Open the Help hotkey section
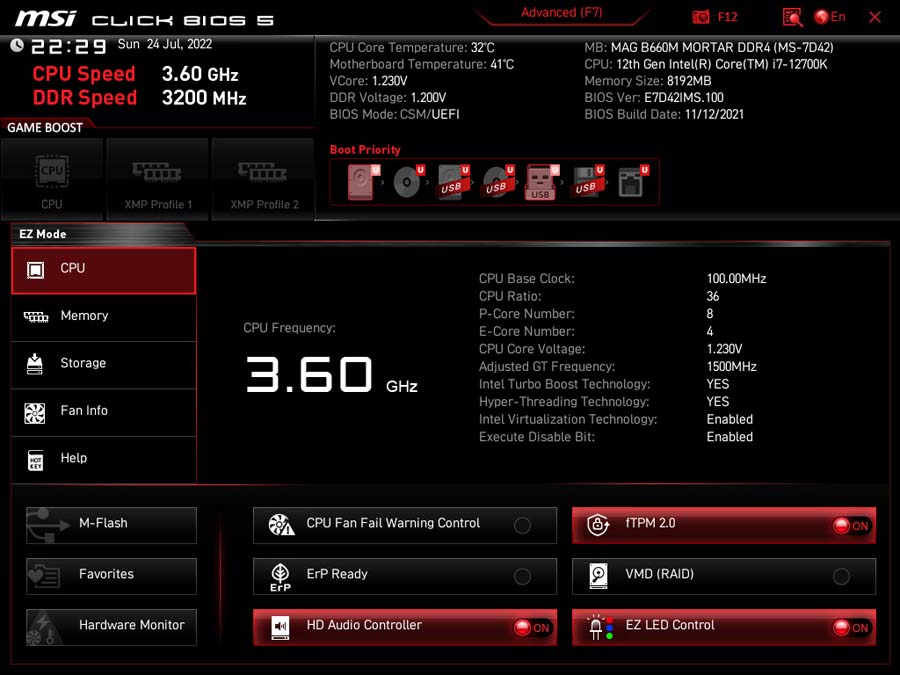 coord(104,460)
